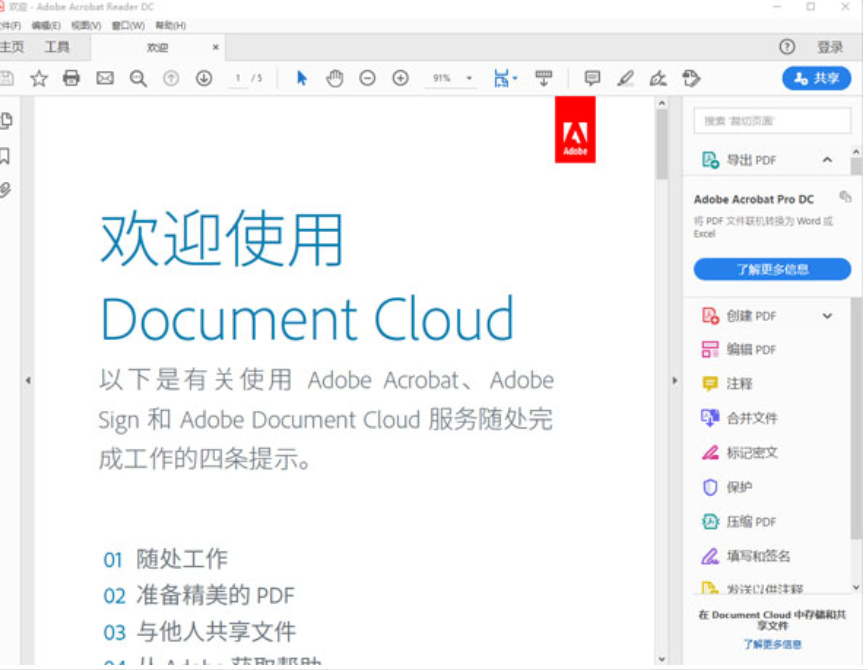Click the 02 准备精美的 PDF contents entry
The width and height of the screenshot is (868, 670).
(x=199, y=595)
